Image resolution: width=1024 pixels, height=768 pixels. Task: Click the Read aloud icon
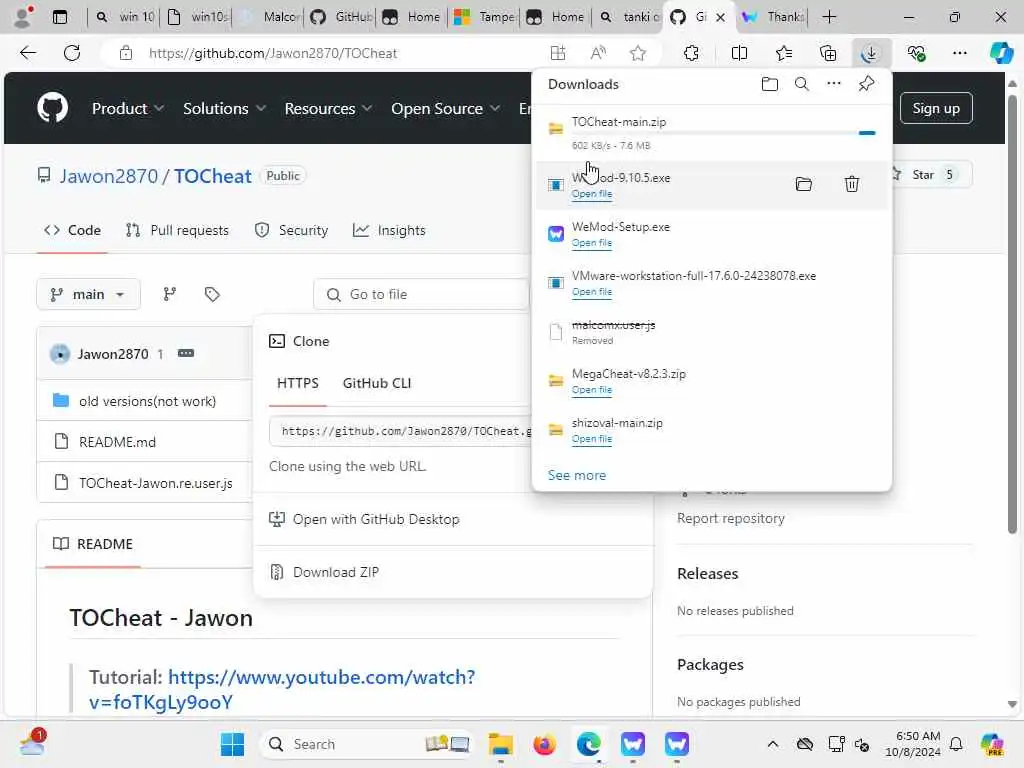(598, 54)
